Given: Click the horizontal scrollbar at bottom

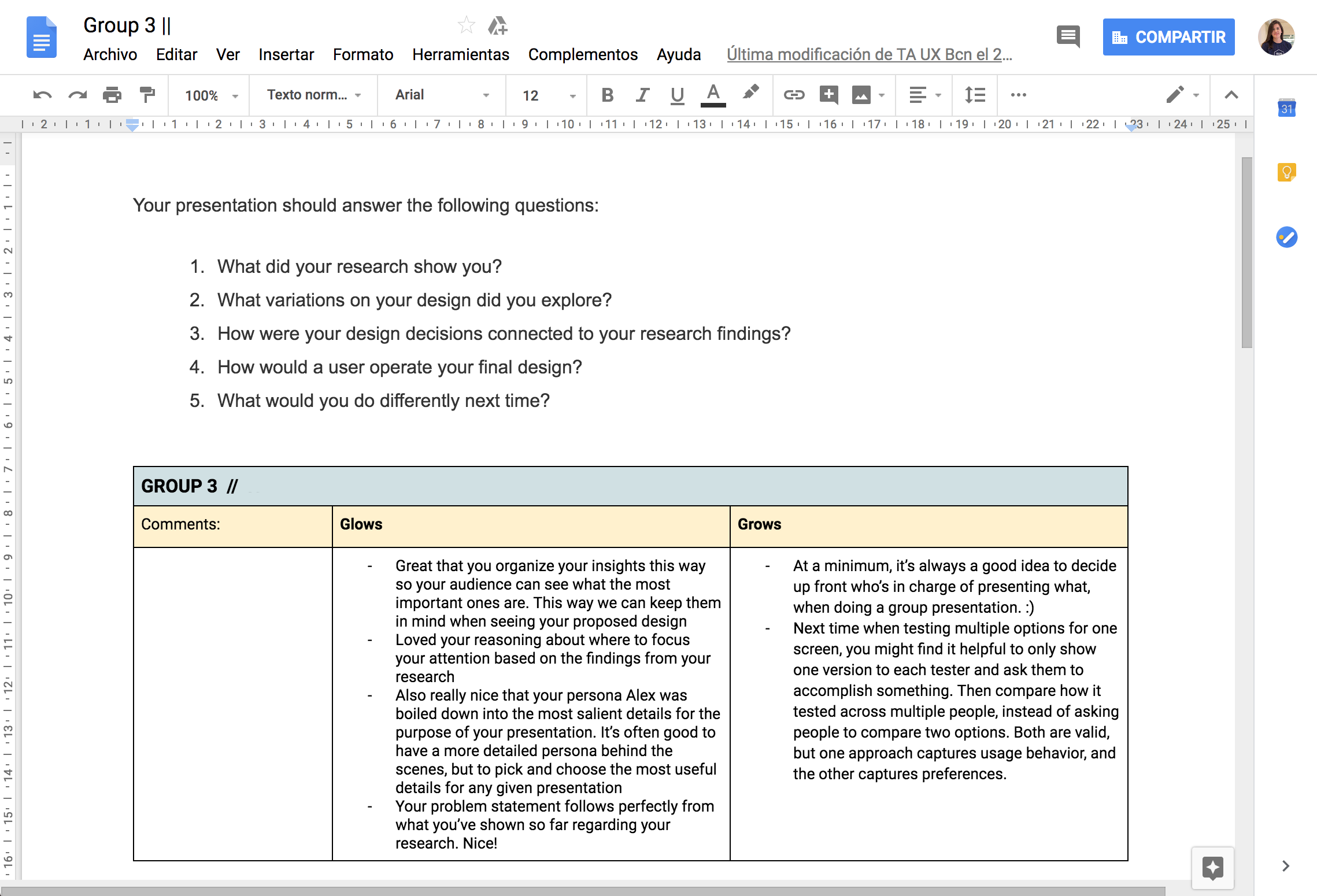Looking at the screenshot, I should pyautogui.click(x=583, y=891).
